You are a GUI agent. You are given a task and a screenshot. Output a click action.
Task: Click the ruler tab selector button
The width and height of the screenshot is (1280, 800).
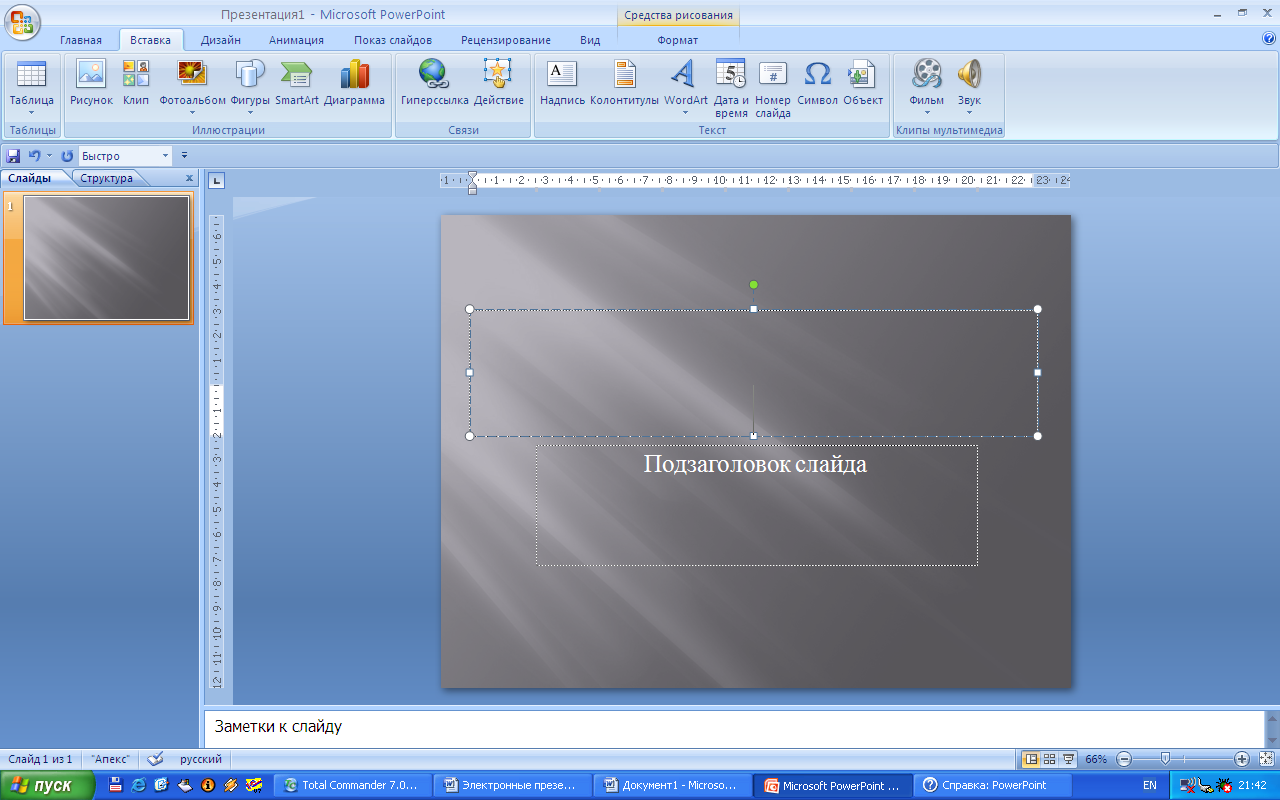pos(216,181)
